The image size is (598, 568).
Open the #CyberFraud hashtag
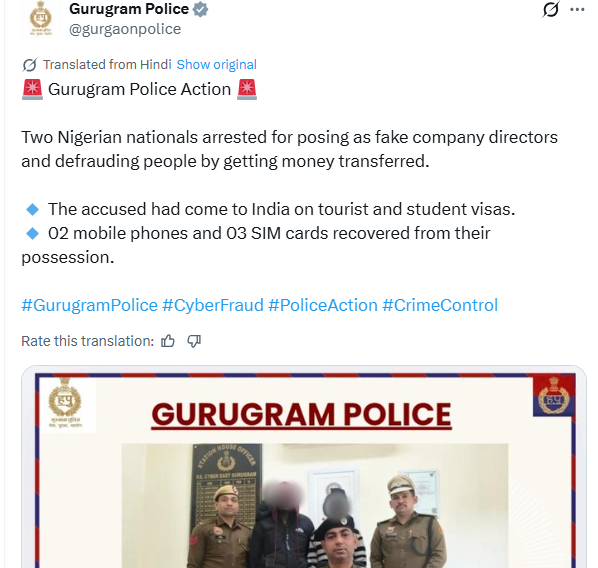point(213,305)
